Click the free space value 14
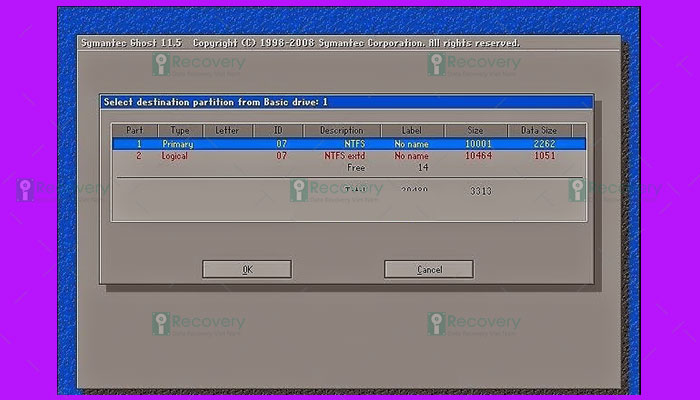The width and height of the screenshot is (700, 400). pyautogui.click(x=423, y=168)
